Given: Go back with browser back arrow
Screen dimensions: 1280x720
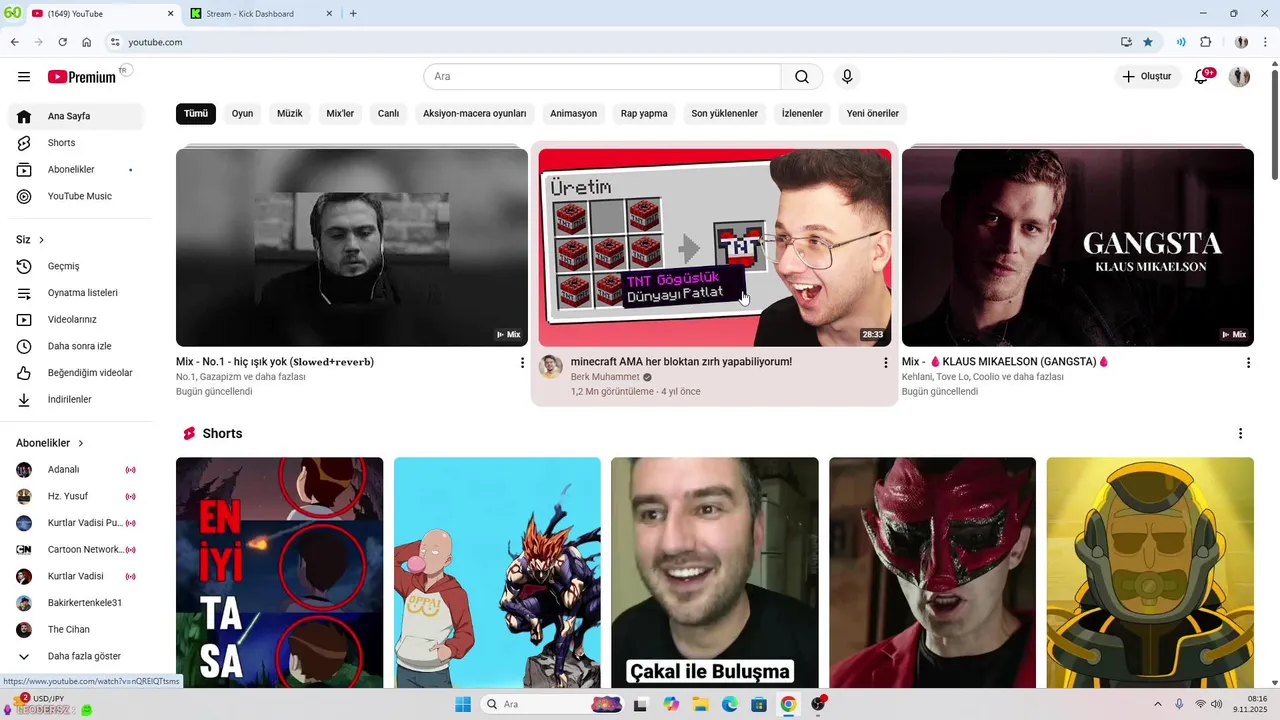Looking at the screenshot, I should click(14, 42).
